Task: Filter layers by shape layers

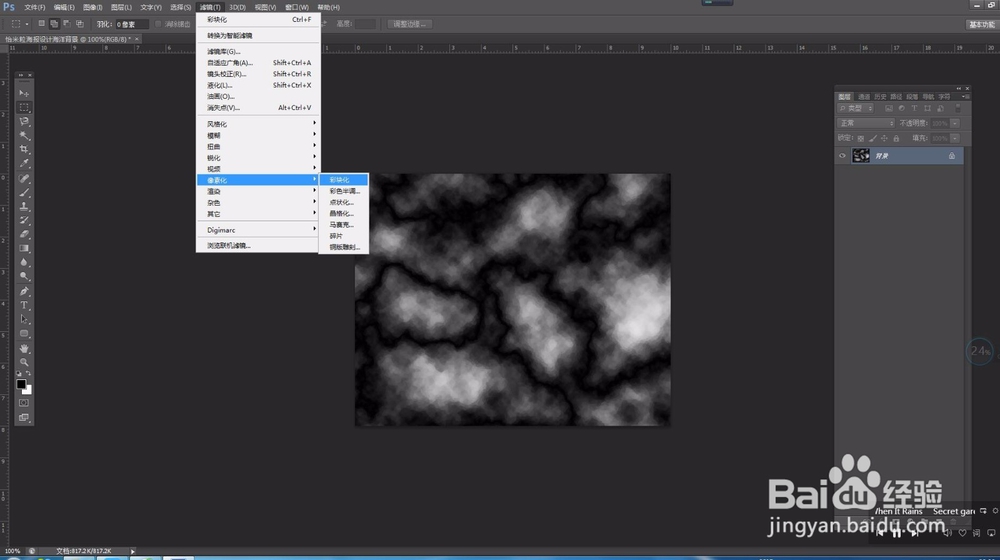Action: pos(927,108)
